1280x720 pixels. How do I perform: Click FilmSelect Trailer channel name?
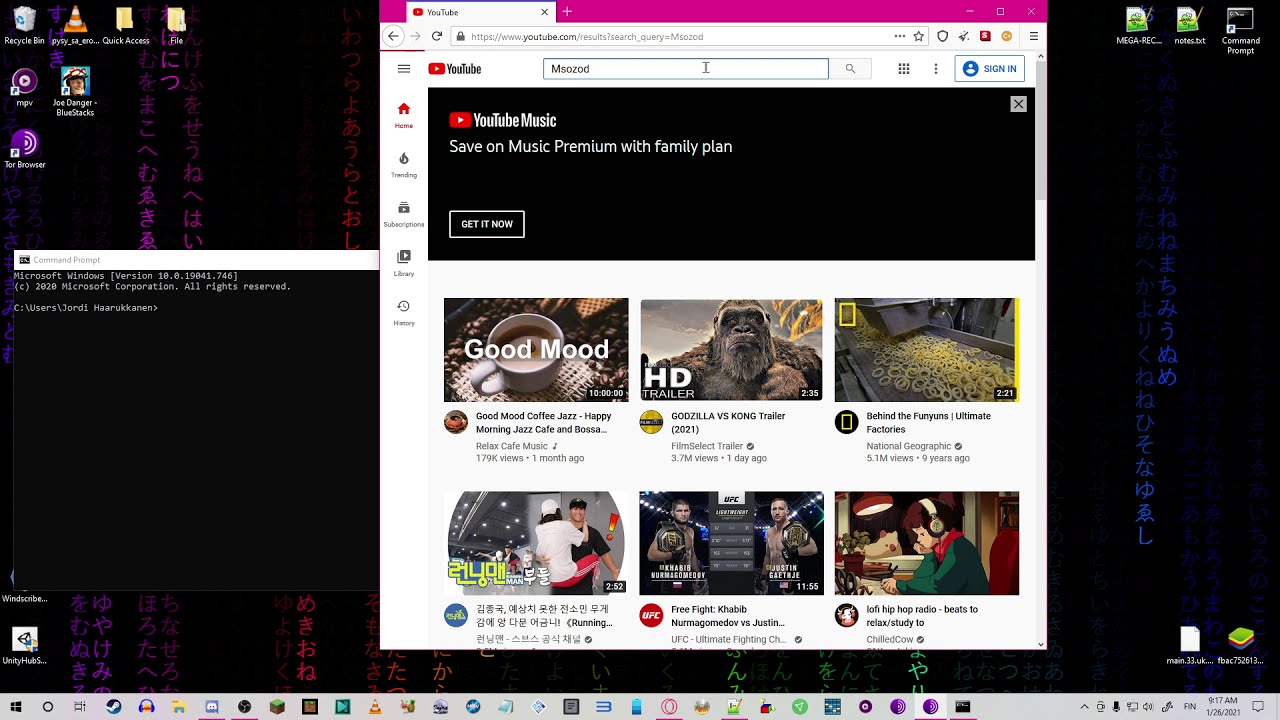[707, 446]
